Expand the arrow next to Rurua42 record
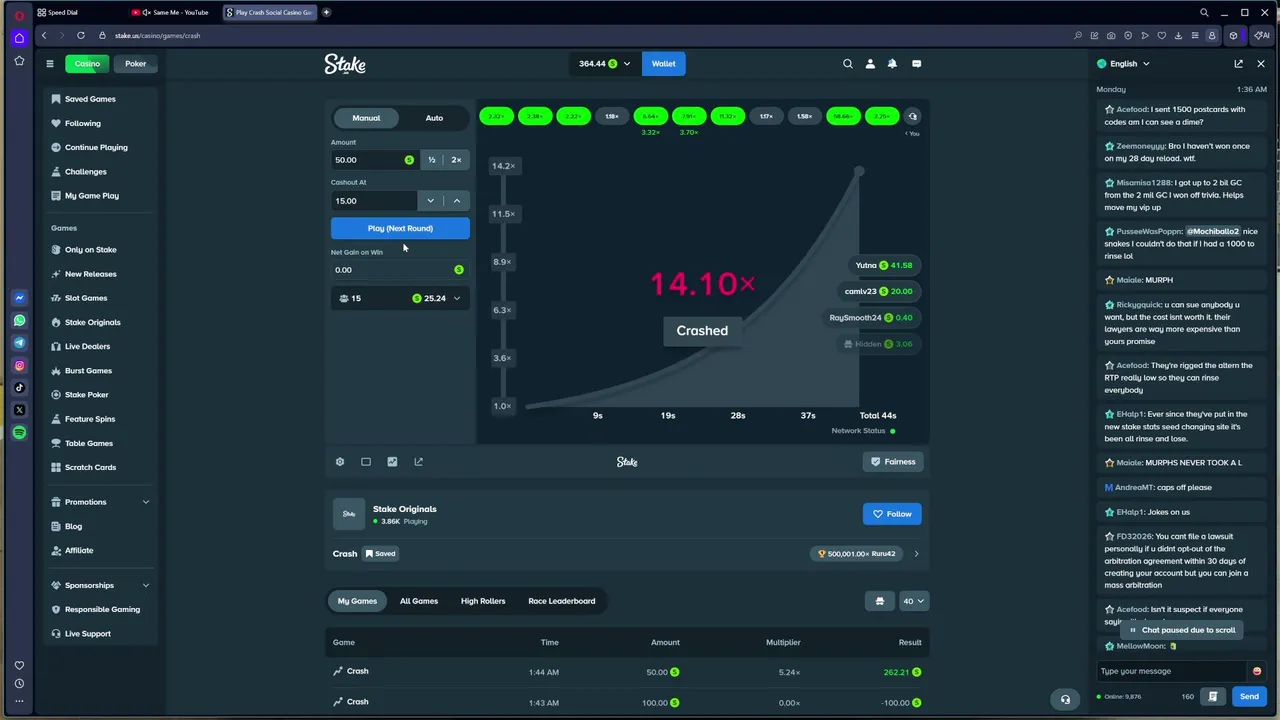Image resolution: width=1280 pixels, height=720 pixels. (916, 554)
